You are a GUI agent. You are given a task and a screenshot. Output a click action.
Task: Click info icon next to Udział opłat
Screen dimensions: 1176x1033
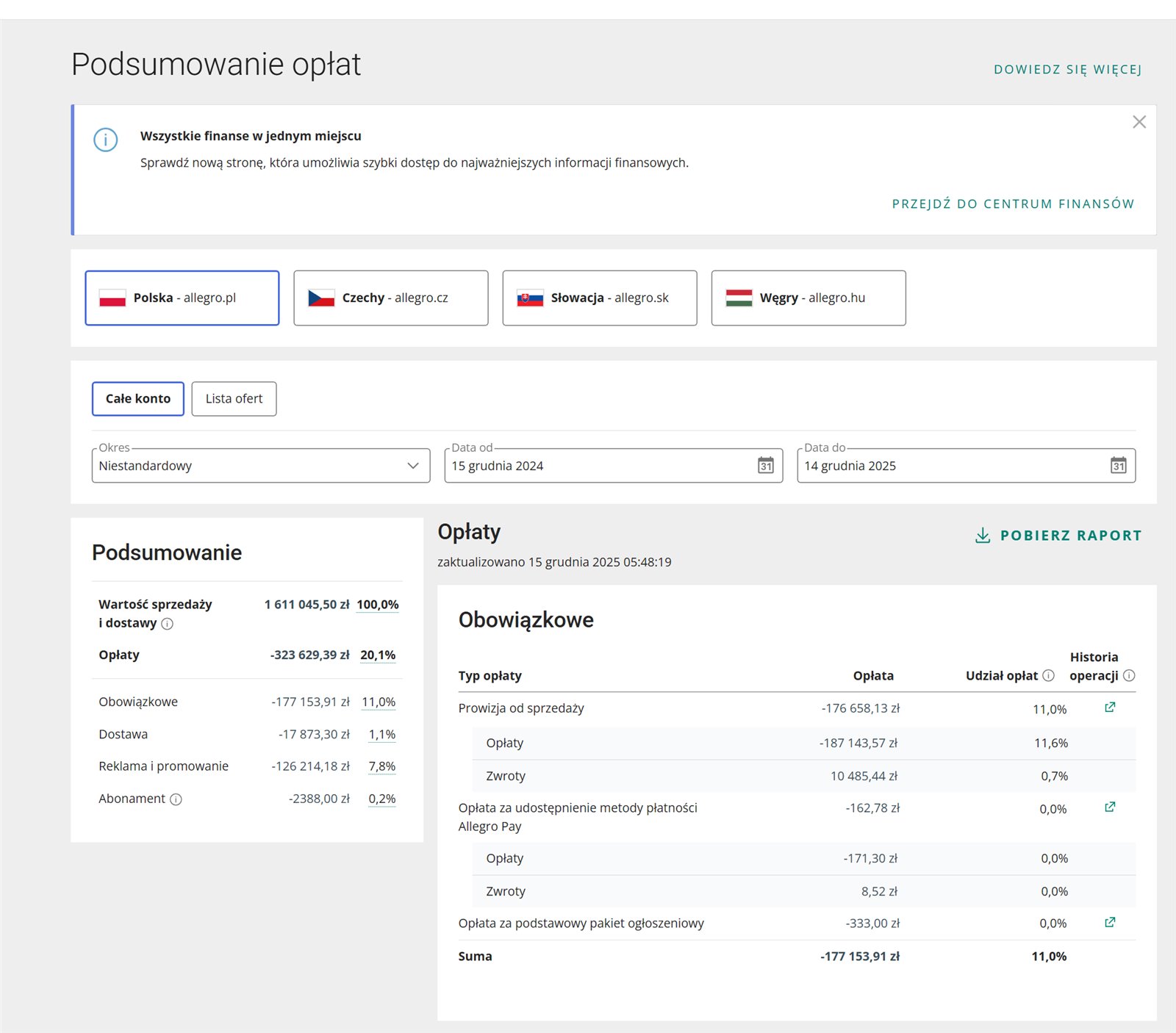1048,676
